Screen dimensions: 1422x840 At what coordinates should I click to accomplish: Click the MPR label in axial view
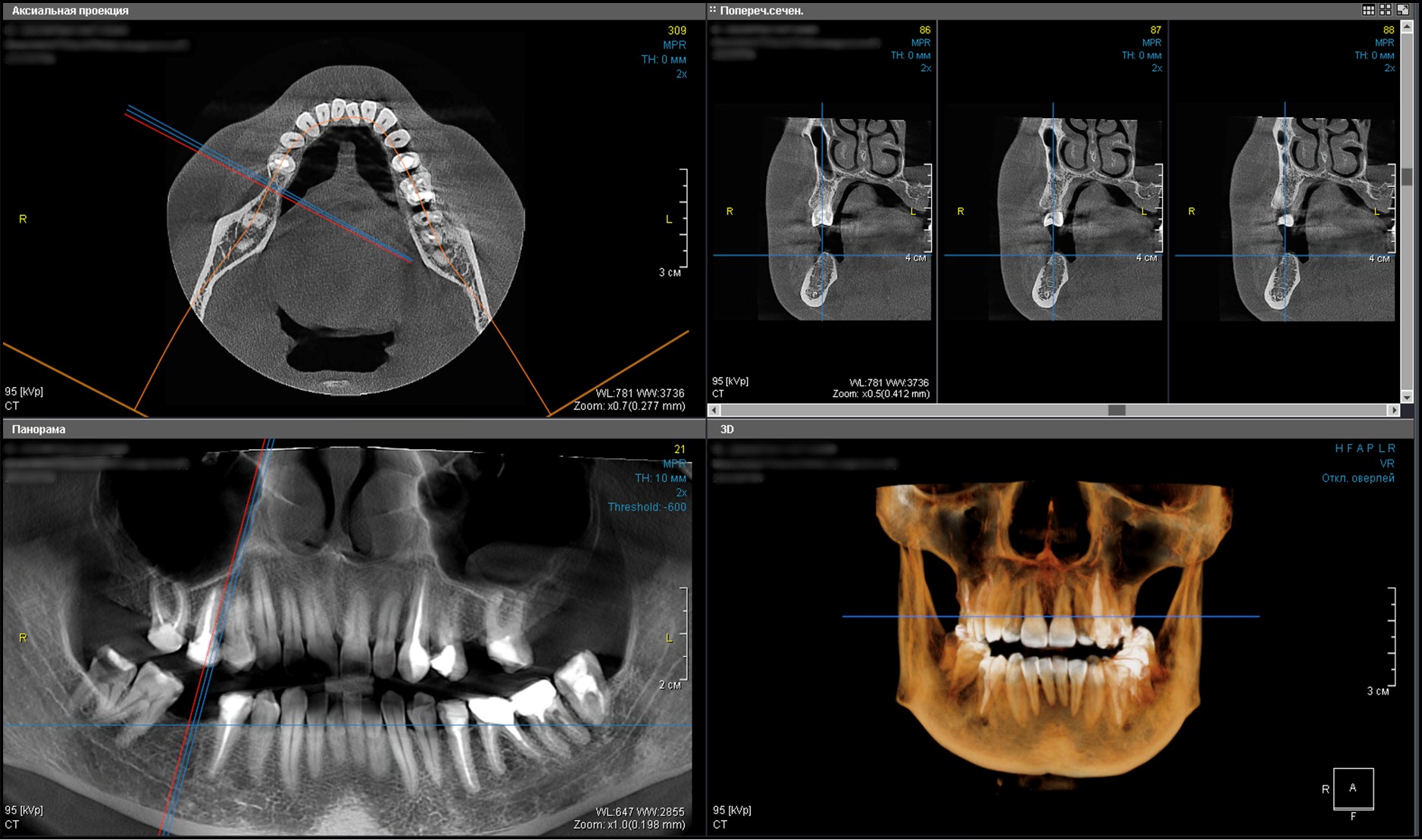click(674, 45)
